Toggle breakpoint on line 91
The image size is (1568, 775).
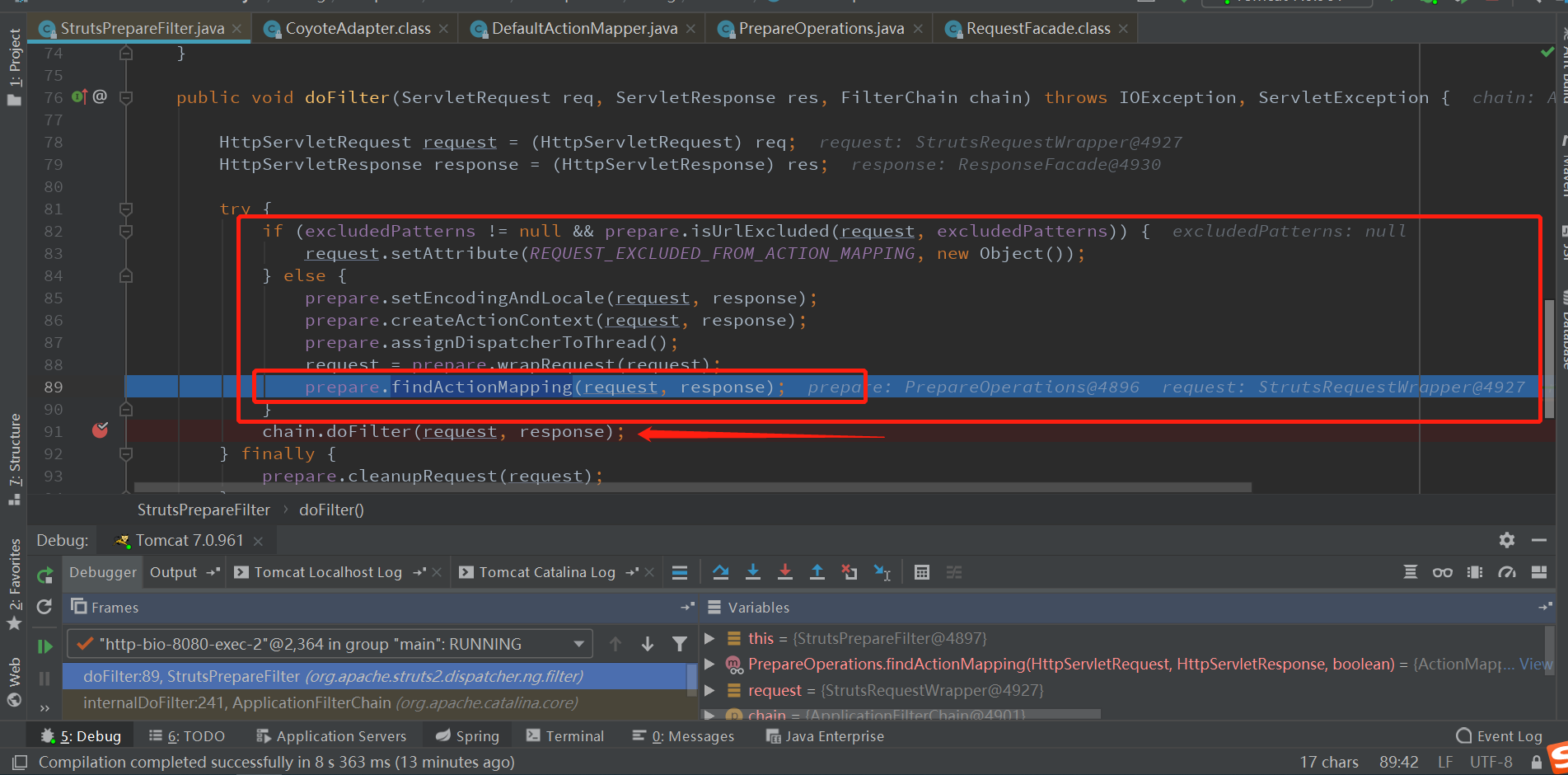pyautogui.click(x=101, y=430)
